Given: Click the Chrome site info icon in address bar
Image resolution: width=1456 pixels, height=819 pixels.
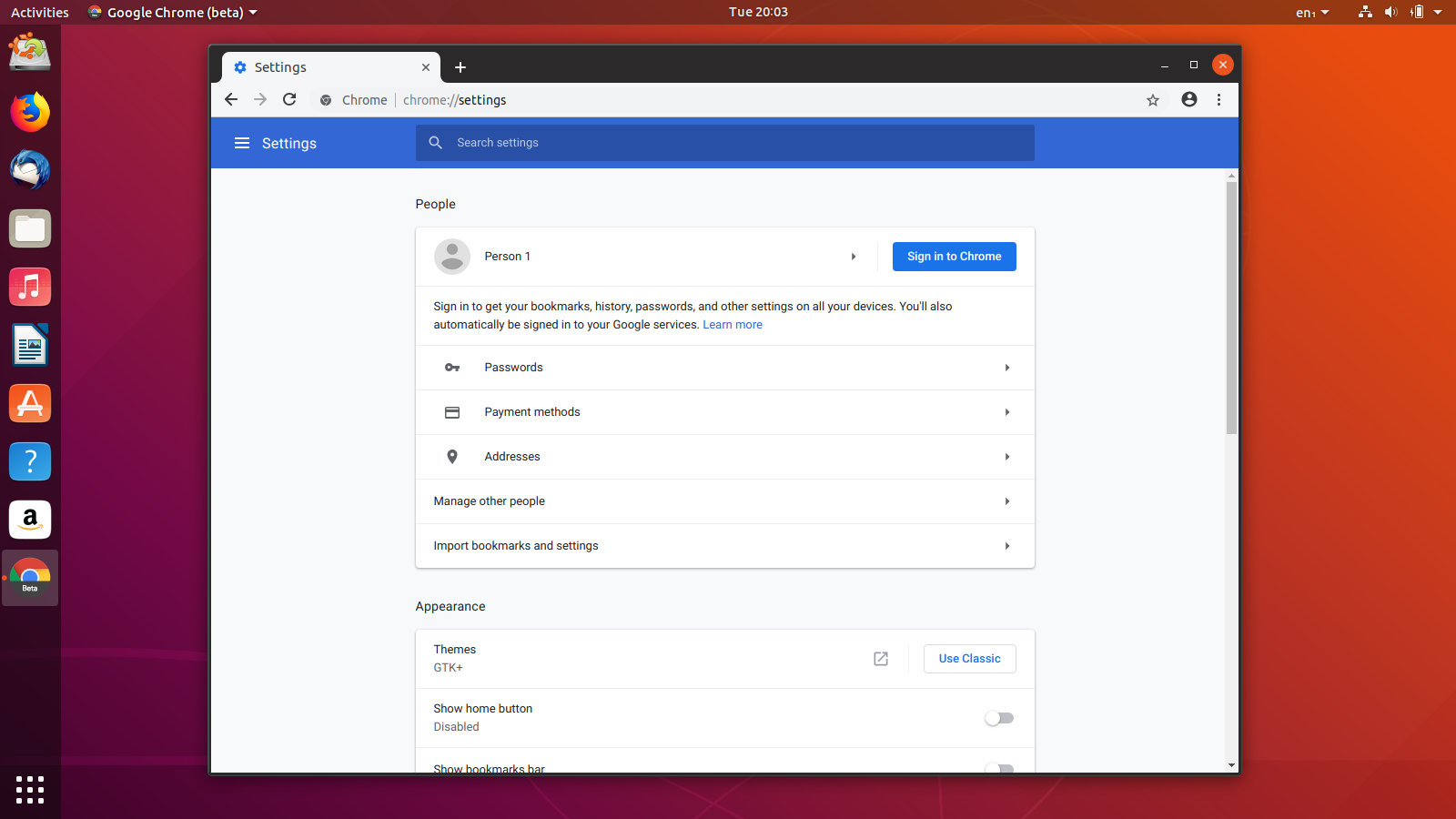Looking at the screenshot, I should pos(326,100).
